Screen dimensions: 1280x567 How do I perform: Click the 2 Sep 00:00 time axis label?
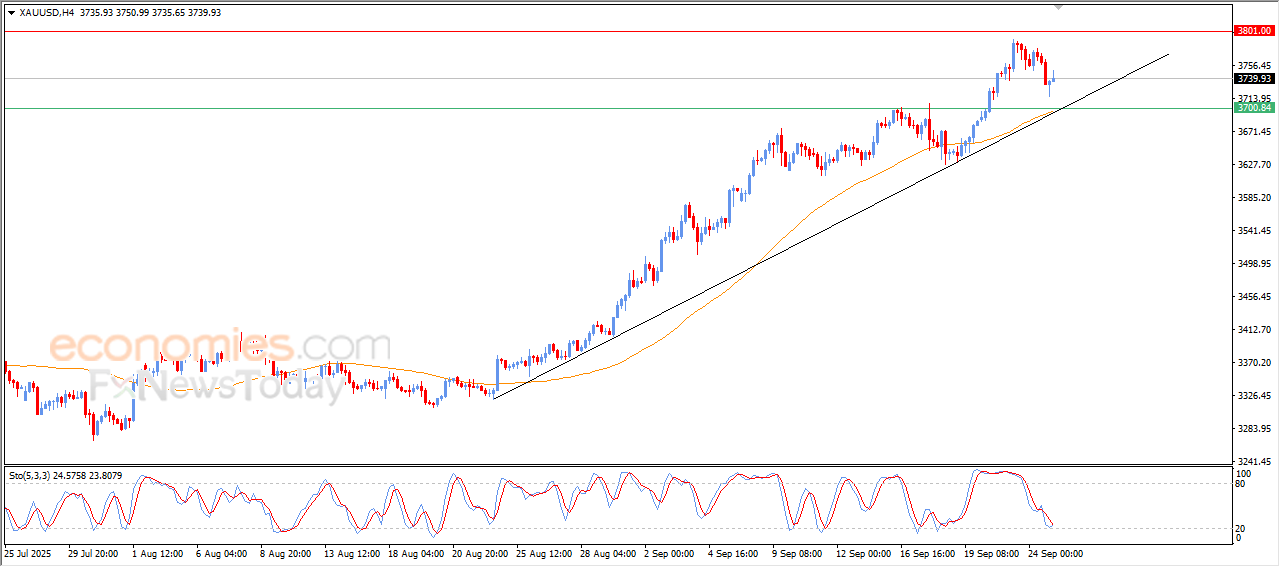pyautogui.click(x=668, y=553)
